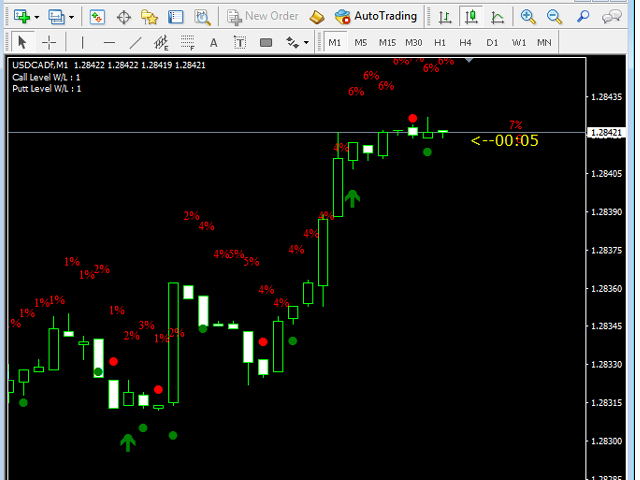The width and height of the screenshot is (640, 480).
Task: Switch chart to line chart mode
Action: click(497, 16)
